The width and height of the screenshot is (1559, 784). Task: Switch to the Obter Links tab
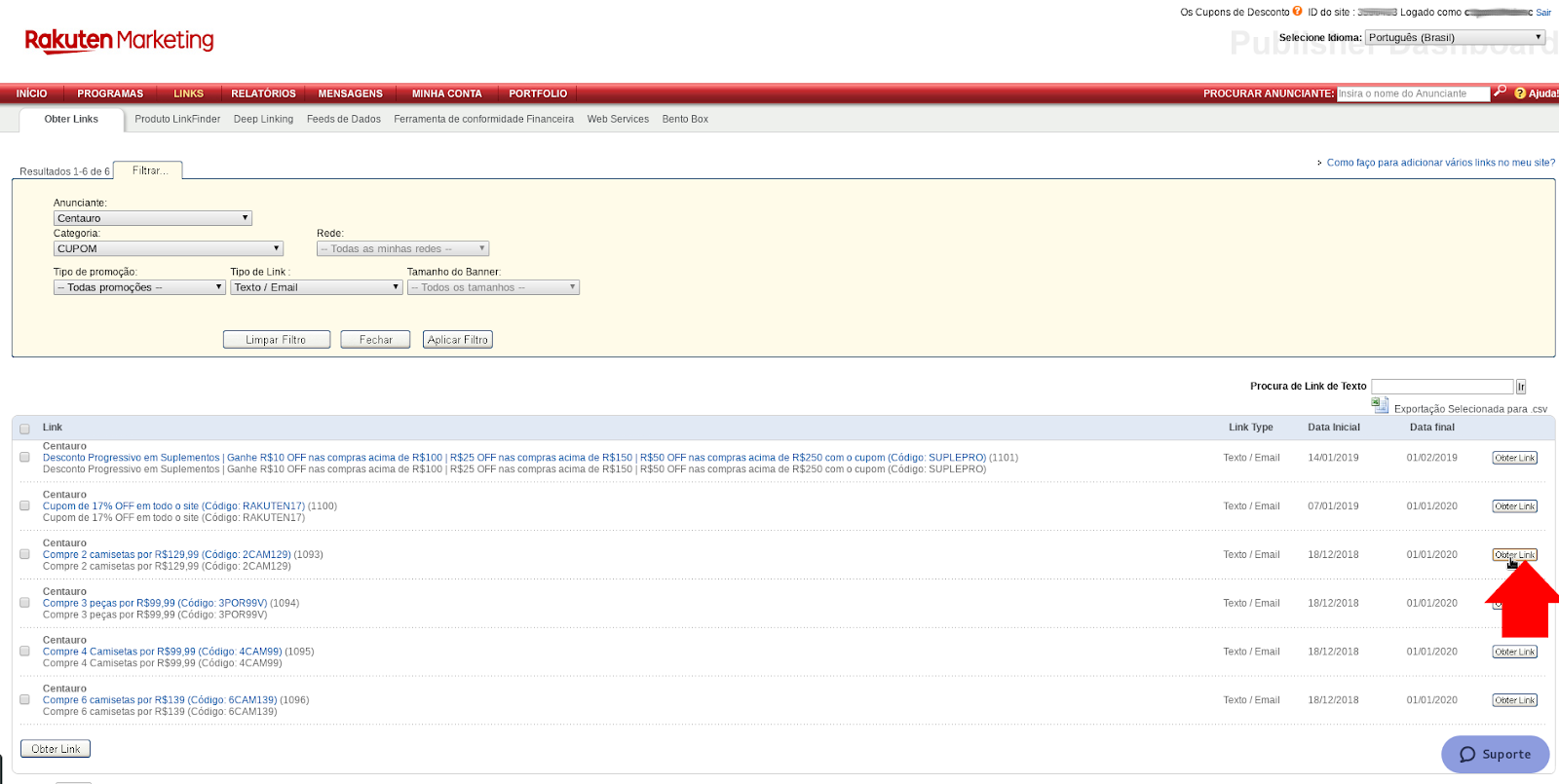(x=71, y=119)
